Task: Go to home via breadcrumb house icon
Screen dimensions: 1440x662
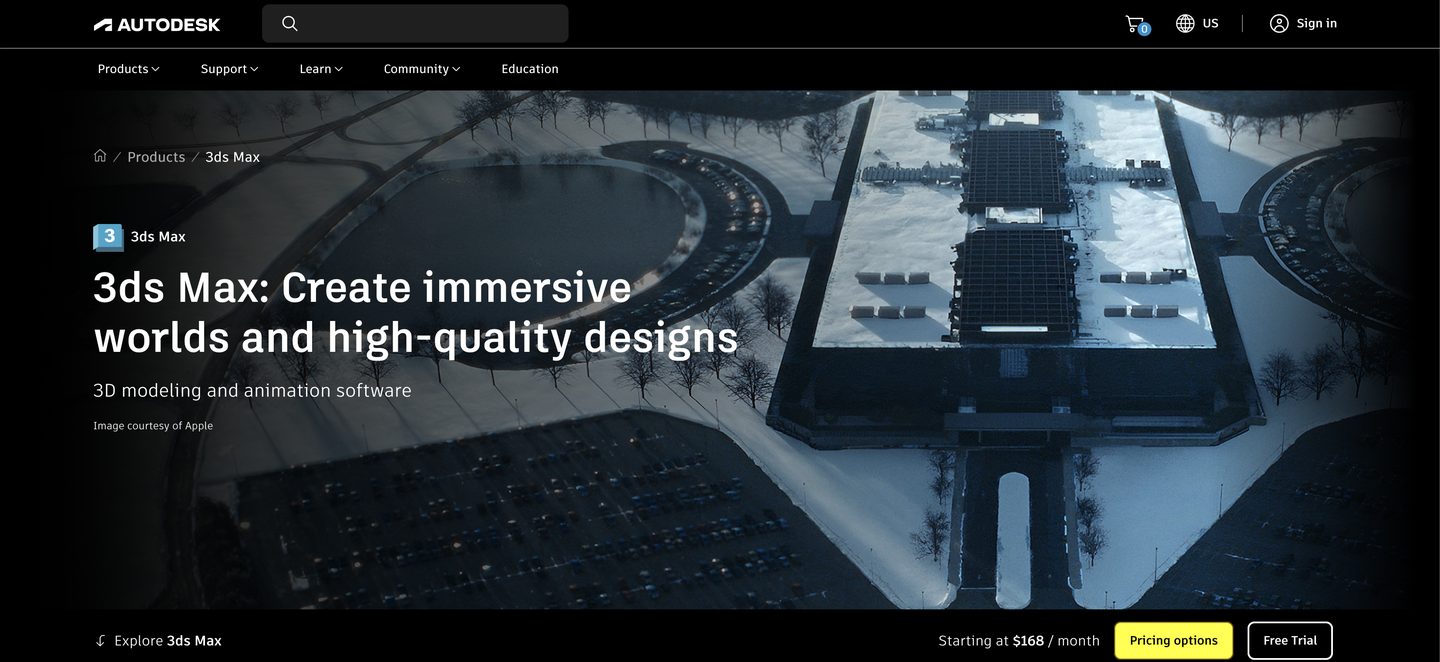Action: (x=100, y=156)
